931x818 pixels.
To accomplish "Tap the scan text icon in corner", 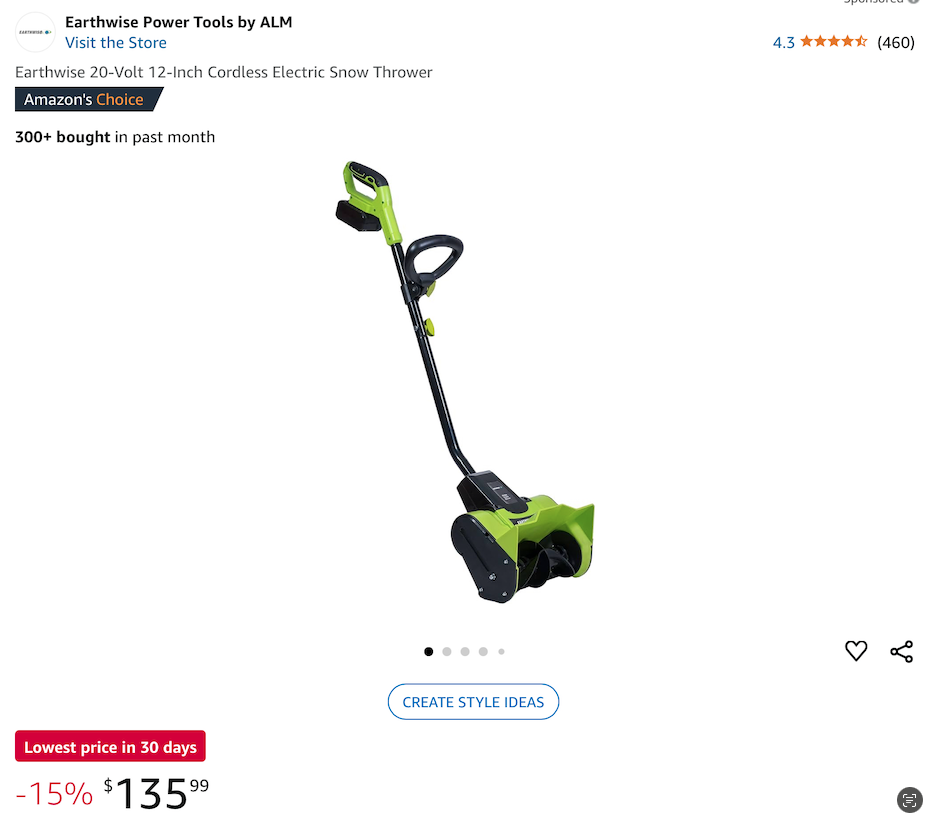I will tap(909, 800).
